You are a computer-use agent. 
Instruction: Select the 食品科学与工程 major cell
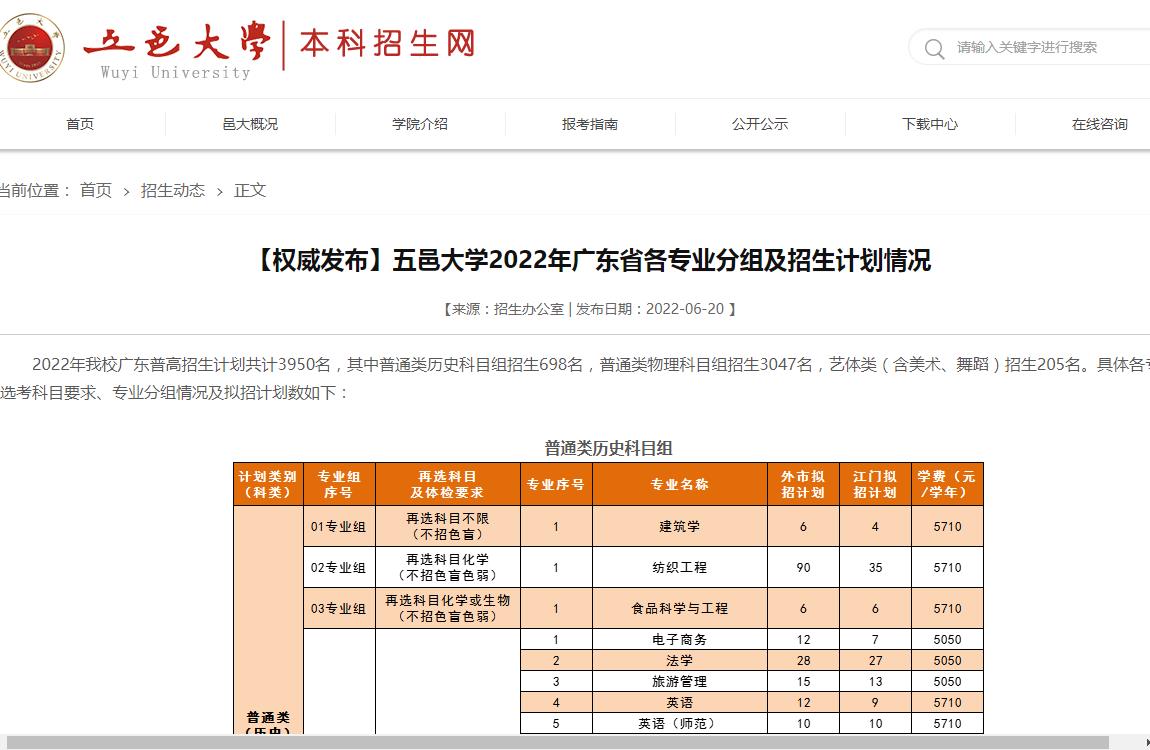[680, 609]
